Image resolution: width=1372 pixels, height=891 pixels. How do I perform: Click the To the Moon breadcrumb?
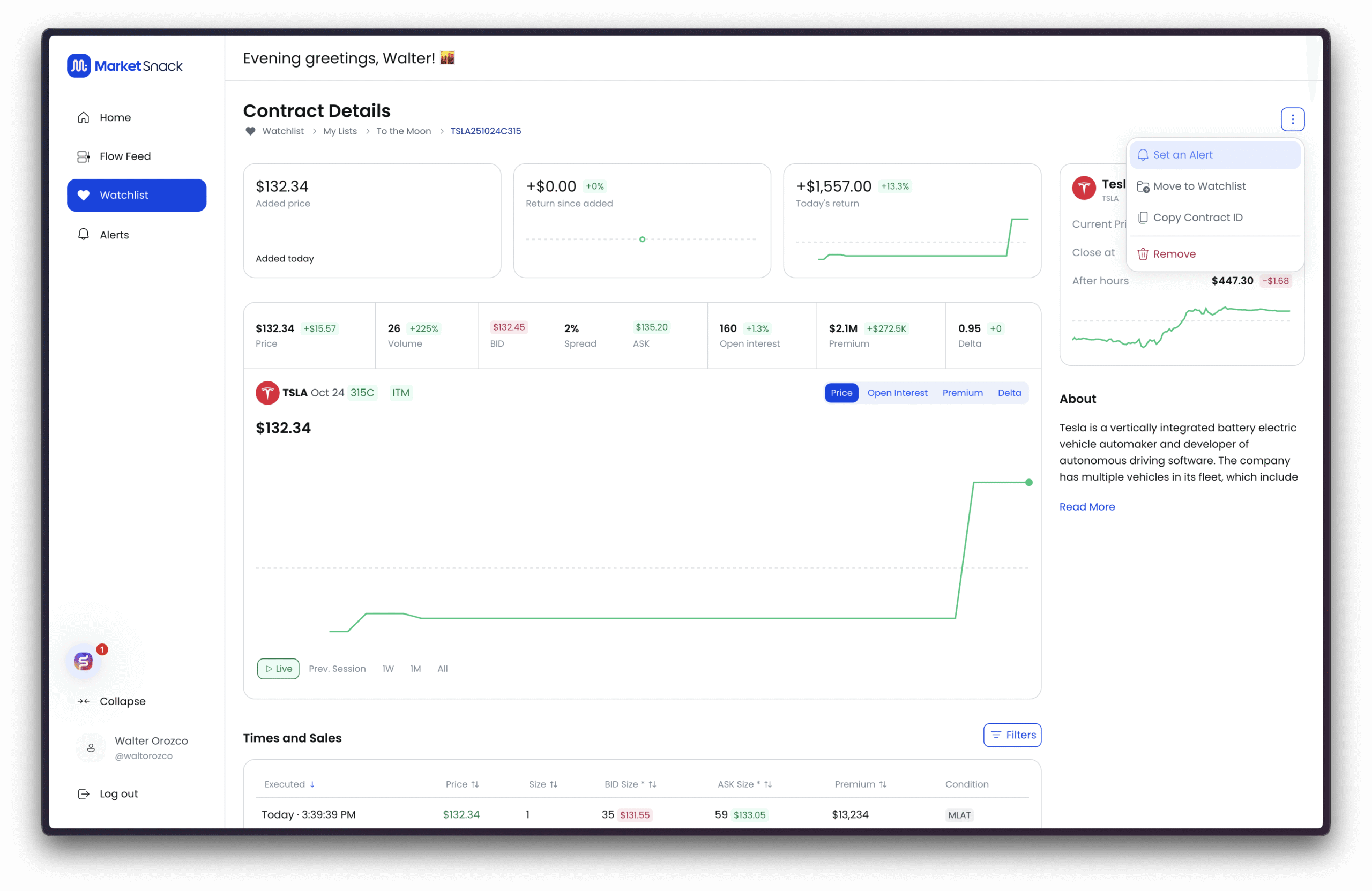point(404,131)
